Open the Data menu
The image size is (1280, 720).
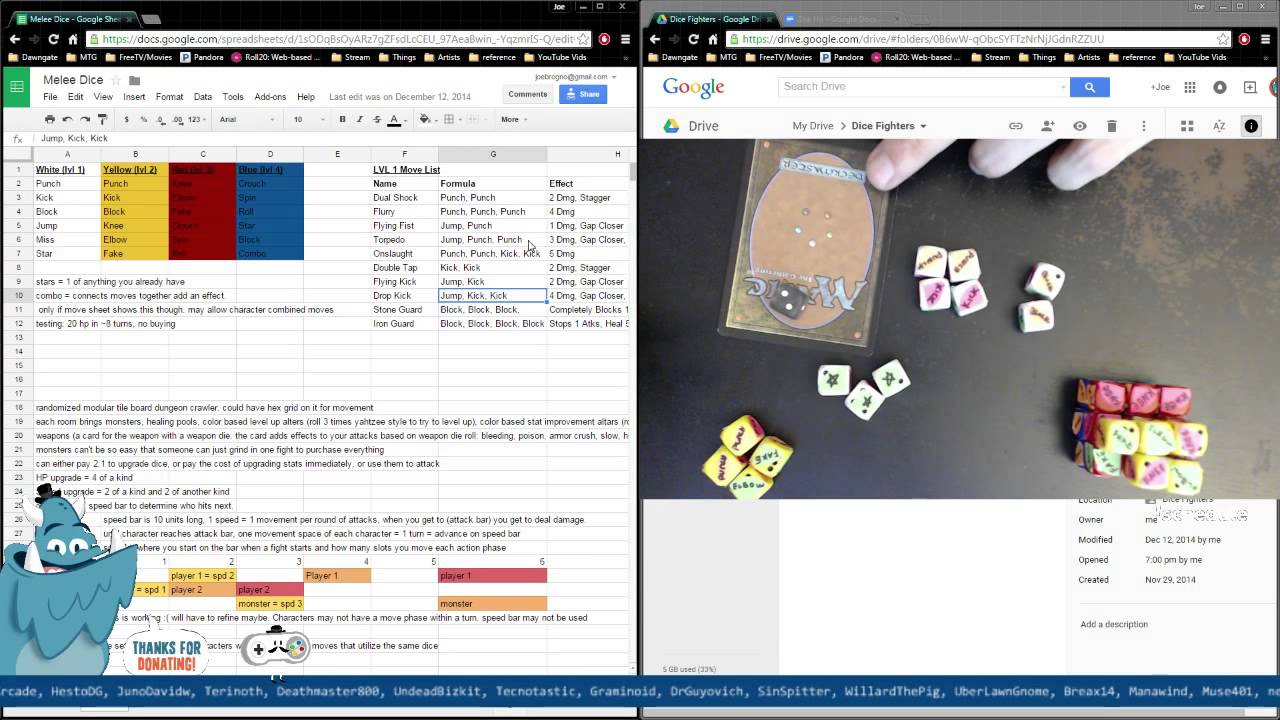click(x=202, y=97)
